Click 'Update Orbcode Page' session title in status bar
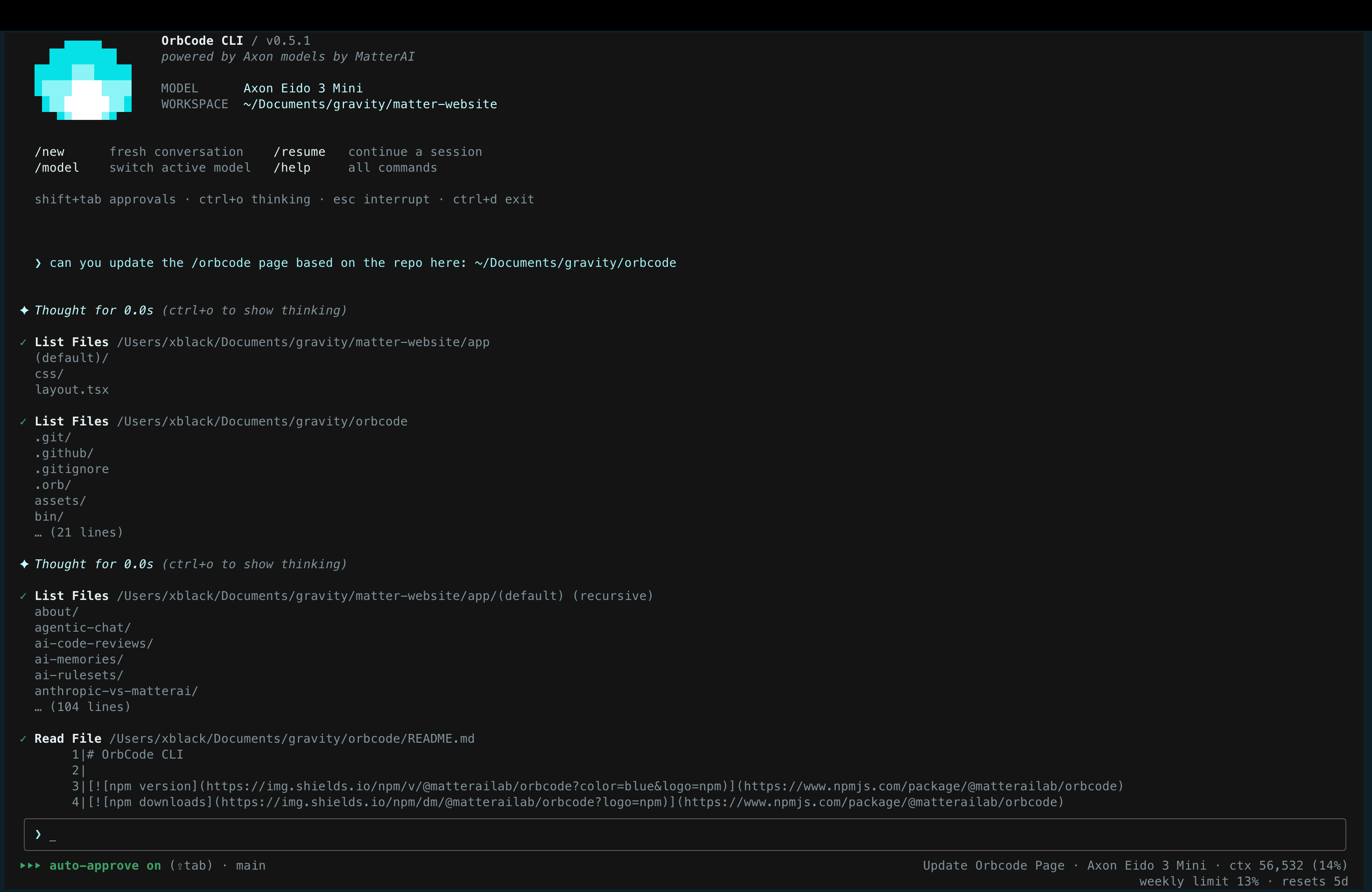This screenshot has height=892, width=1372. point(994,865)
